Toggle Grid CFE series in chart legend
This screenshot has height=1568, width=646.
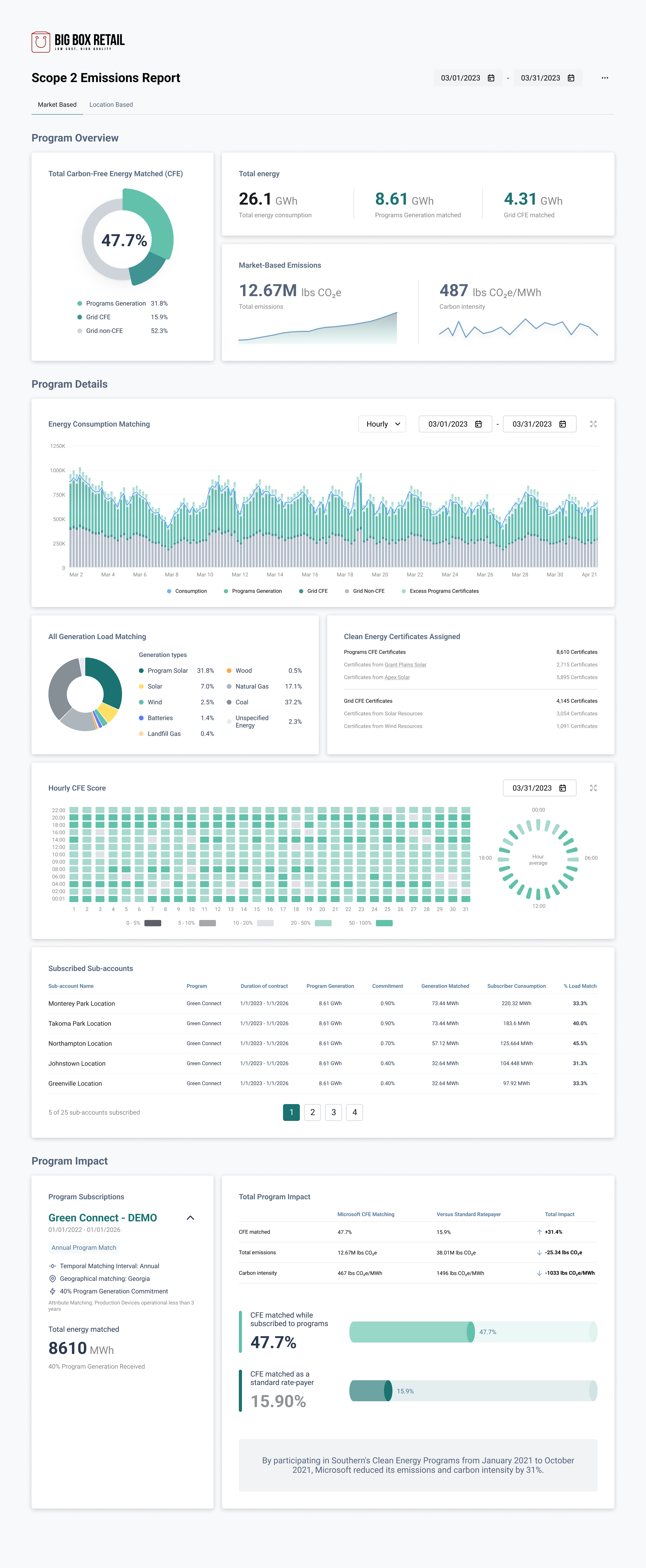pyautogui.click(x=313, y=591)
